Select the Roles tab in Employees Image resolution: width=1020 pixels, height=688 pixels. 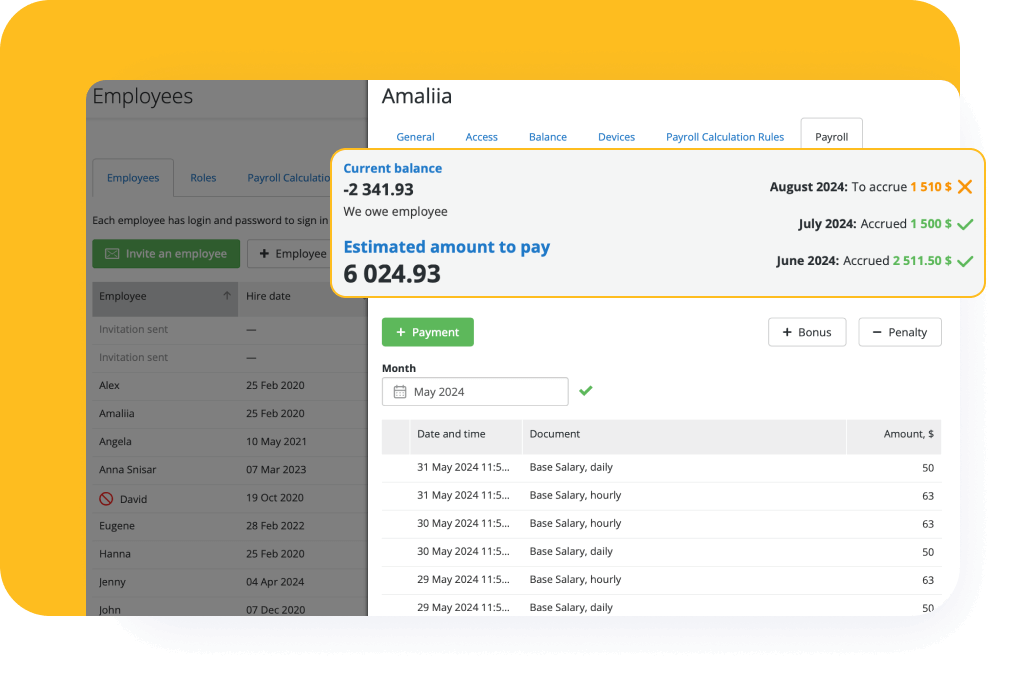[203, 178]
